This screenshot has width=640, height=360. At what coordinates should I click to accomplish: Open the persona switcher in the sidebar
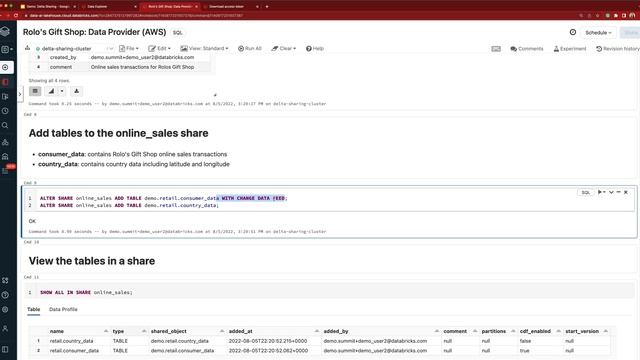[7, 49]
